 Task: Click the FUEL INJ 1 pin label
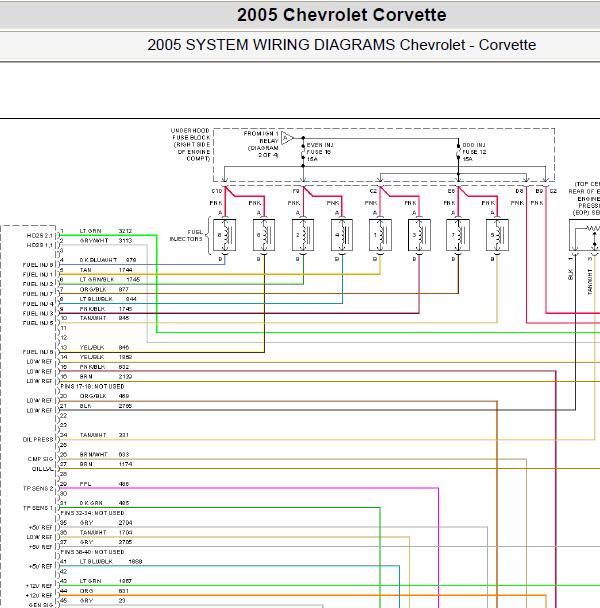38,275
